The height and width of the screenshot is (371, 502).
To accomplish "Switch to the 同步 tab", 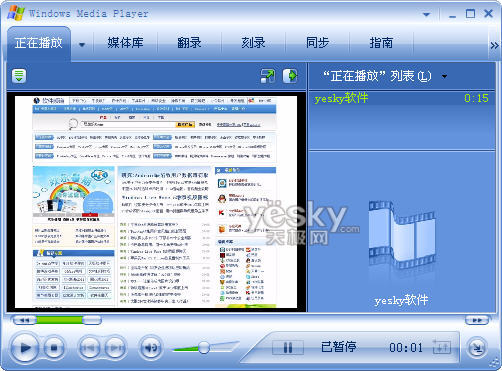I will tap(317, 43).
